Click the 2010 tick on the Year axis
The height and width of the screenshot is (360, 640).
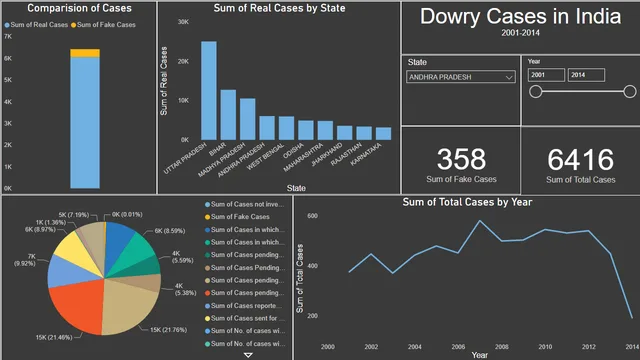(545, 347)
